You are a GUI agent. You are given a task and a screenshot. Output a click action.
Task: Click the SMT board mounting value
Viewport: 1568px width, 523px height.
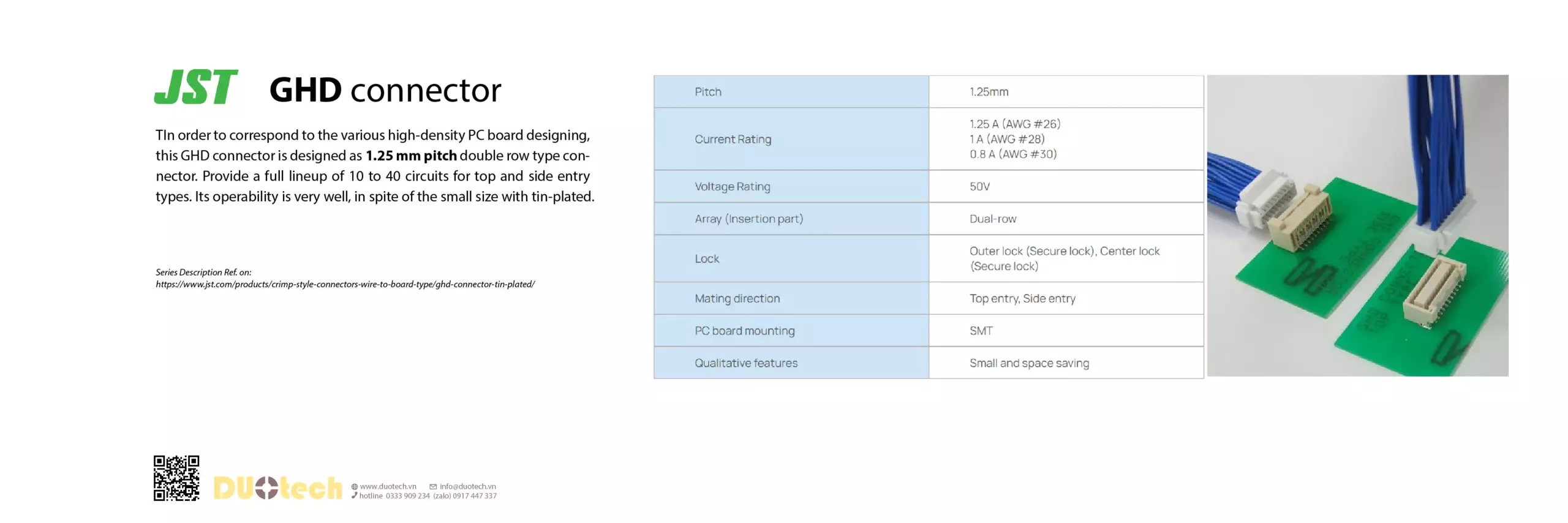981,331
